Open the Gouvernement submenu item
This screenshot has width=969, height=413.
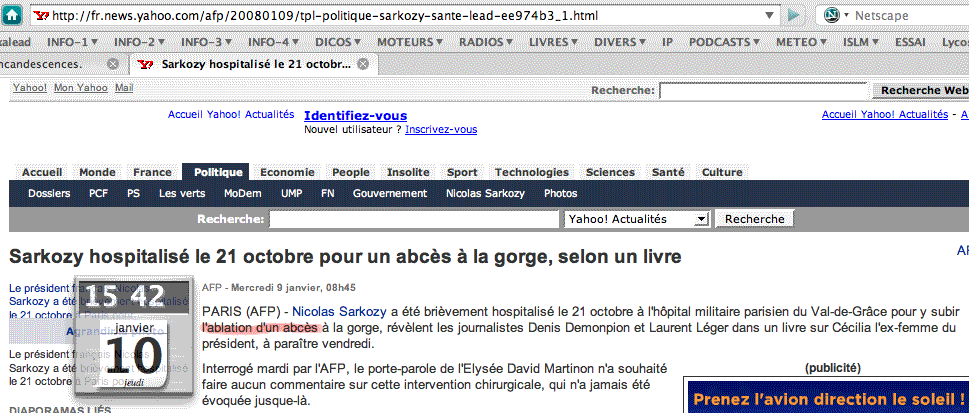(x=390, y=194)
